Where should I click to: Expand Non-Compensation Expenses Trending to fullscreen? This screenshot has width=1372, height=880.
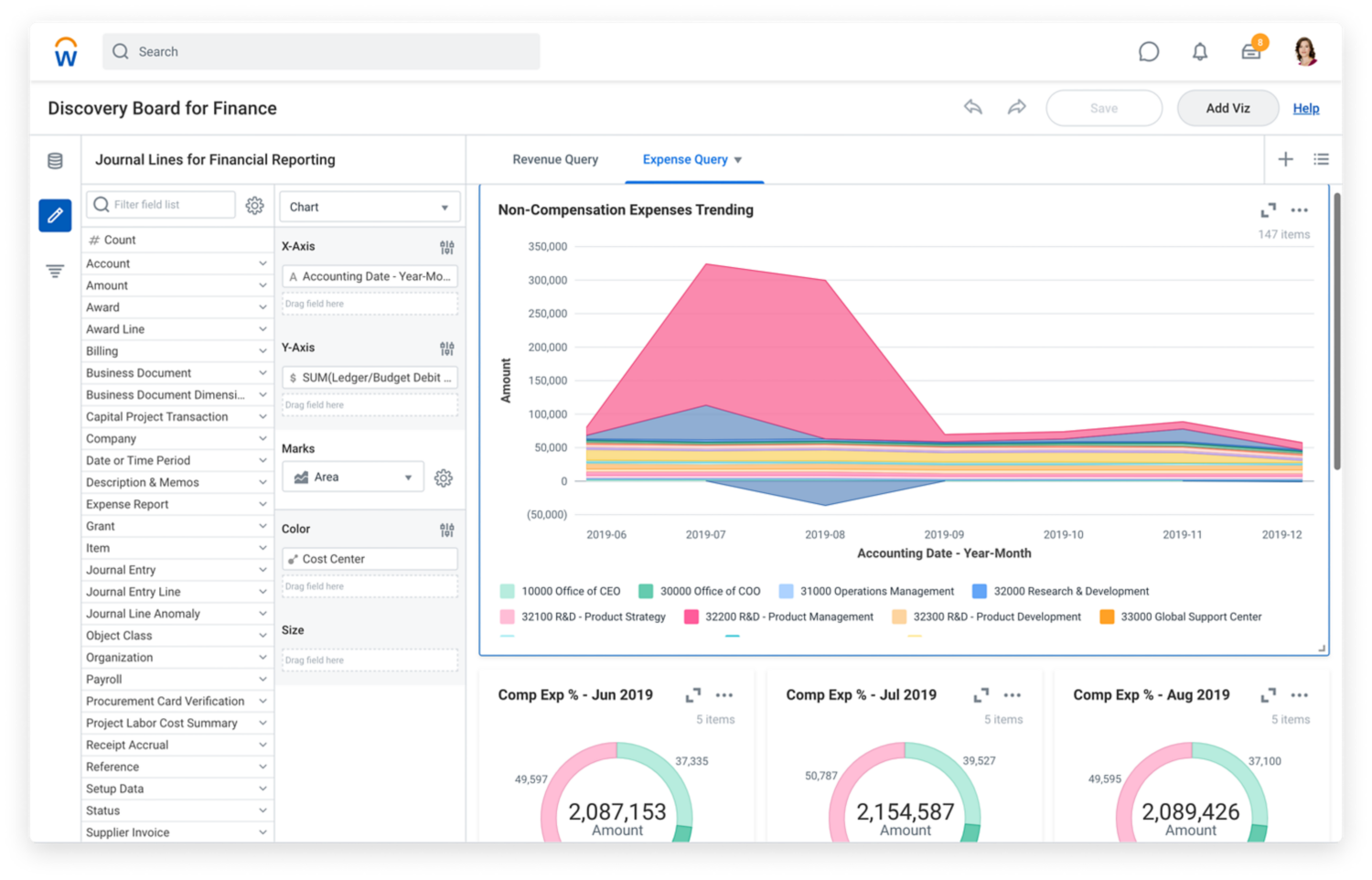tap(1268, 209)
